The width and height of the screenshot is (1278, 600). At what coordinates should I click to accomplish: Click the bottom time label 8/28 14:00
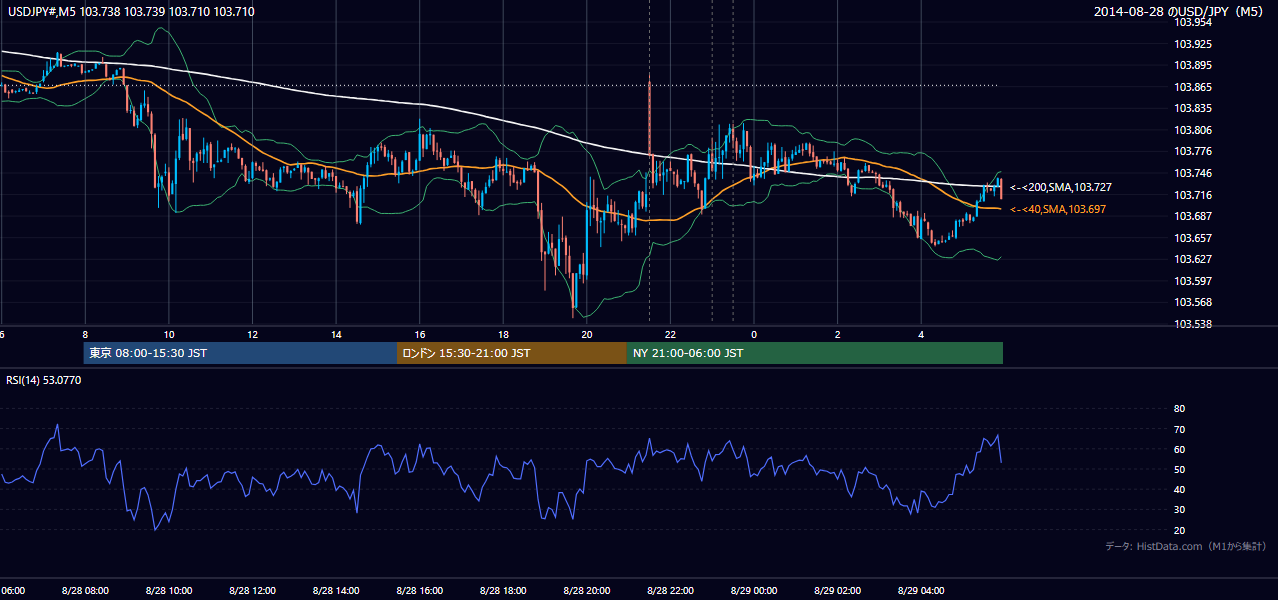coord(335,590)
